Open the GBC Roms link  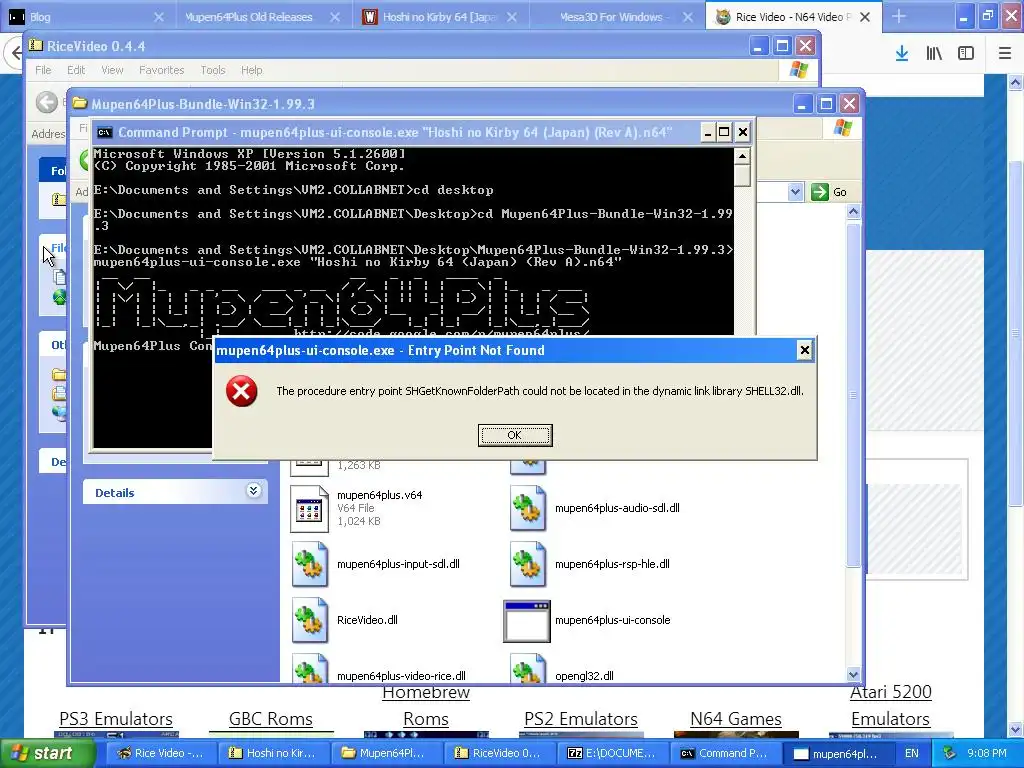pos(270,719)
